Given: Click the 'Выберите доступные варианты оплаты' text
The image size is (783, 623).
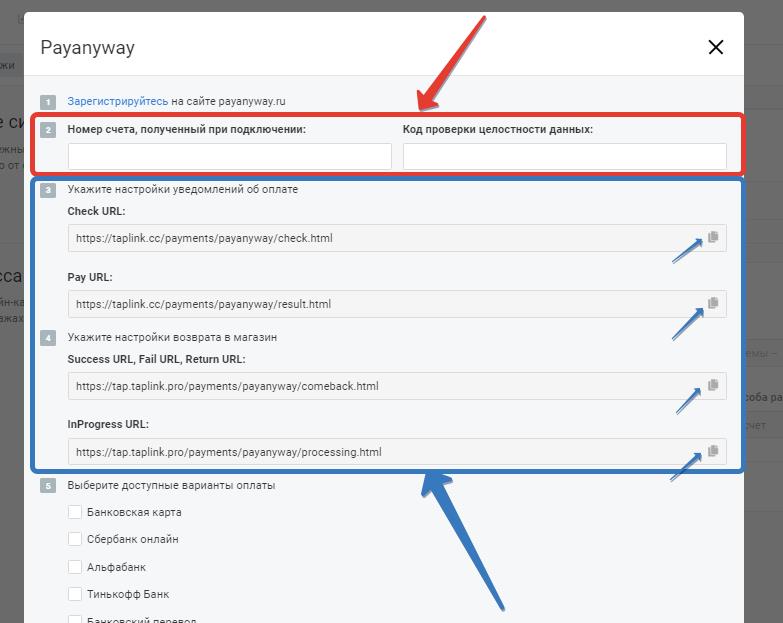Looking at the screenshot, I should click(171, 485).
